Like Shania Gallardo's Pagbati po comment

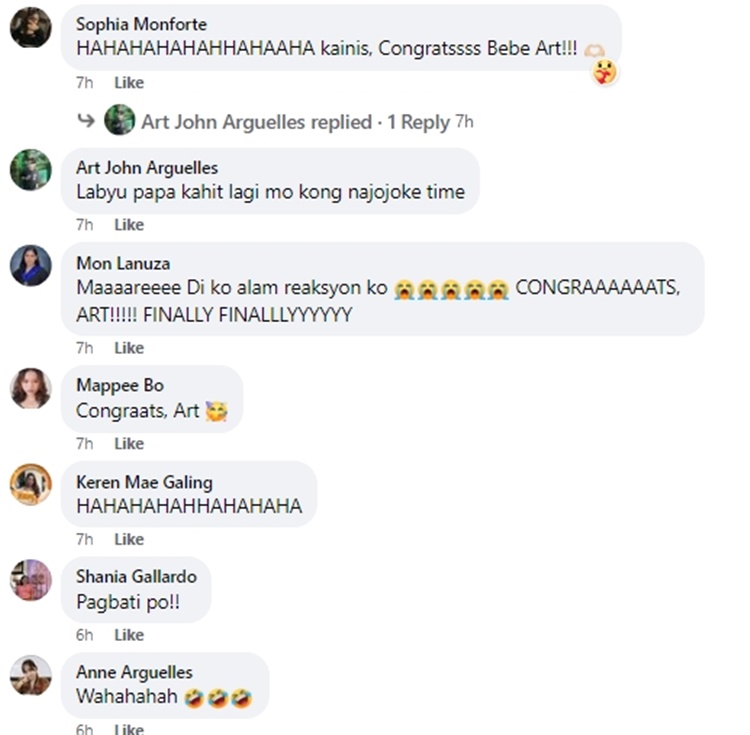click(x=129, y=635)
